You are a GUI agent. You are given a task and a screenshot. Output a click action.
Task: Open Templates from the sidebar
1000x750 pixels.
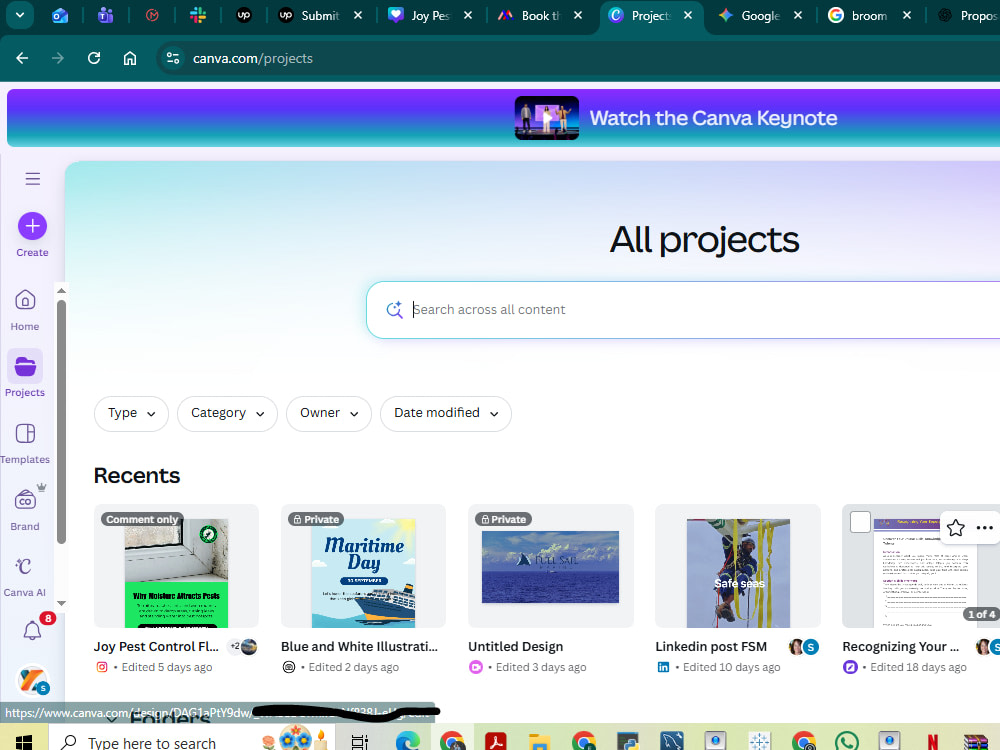[x=25, y=443]
